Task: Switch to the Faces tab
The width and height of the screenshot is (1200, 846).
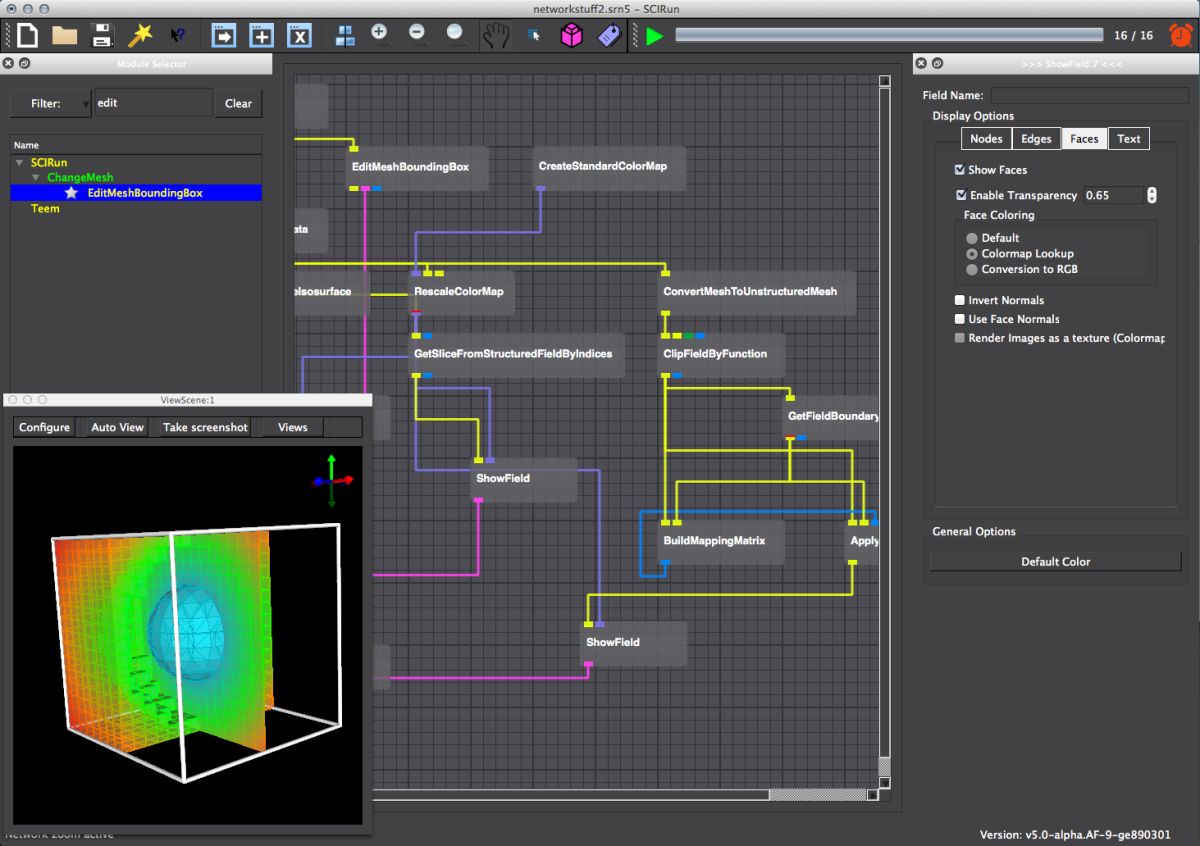Action: pyautogui.click(x=1084, y=139)
